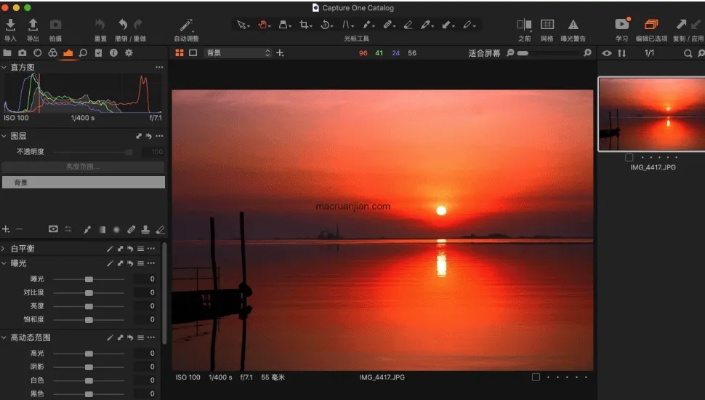Open the 背景 layer dropdown above viewer
This screenshot has height=400, width=705.
point(238,52)
